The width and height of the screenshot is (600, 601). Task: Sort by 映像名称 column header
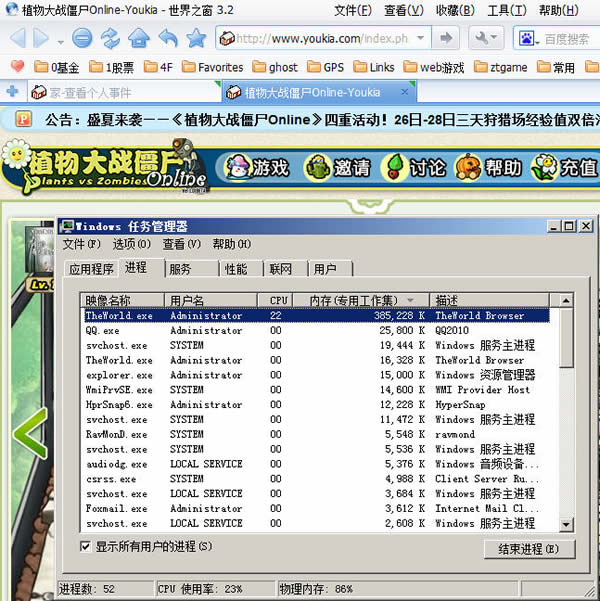pyautogui.click(x=122, y=300)
